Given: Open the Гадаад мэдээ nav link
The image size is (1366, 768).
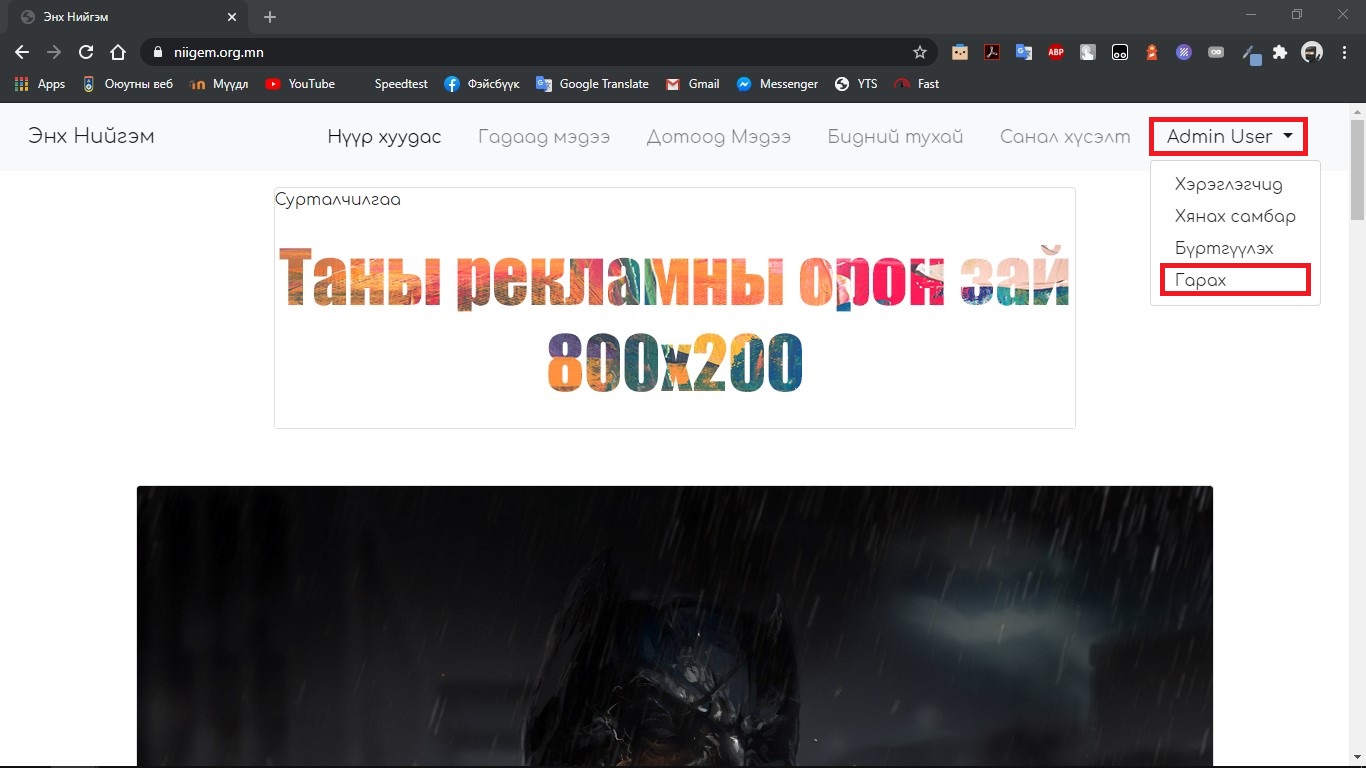Looking at the screenshot, I should tap(543, 136).
